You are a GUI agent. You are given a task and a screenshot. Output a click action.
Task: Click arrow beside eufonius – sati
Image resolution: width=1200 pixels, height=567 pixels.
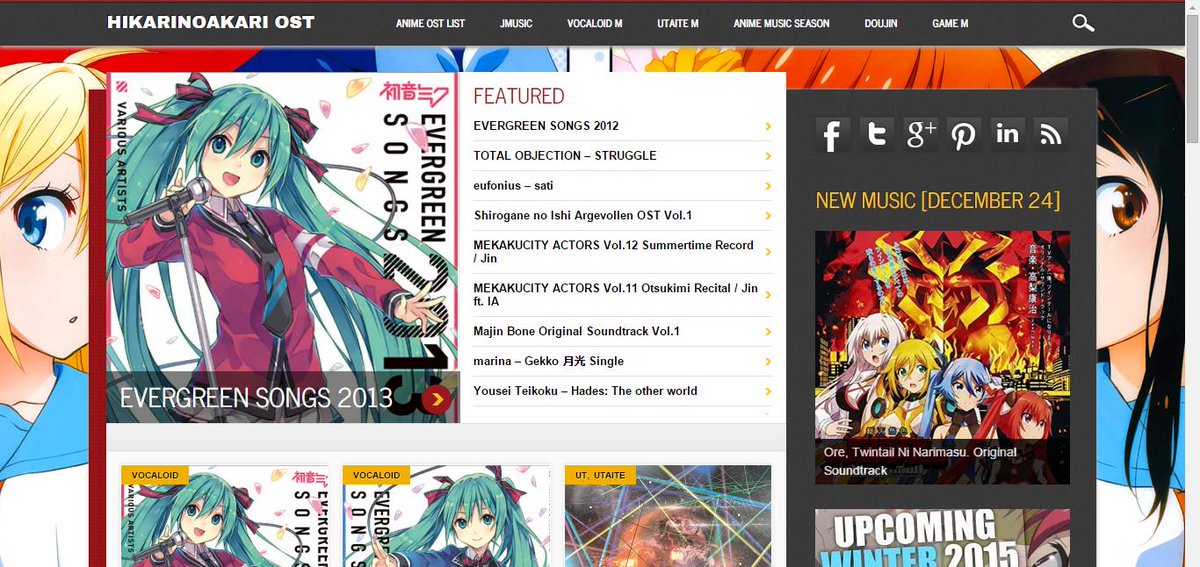coord(768,186)
